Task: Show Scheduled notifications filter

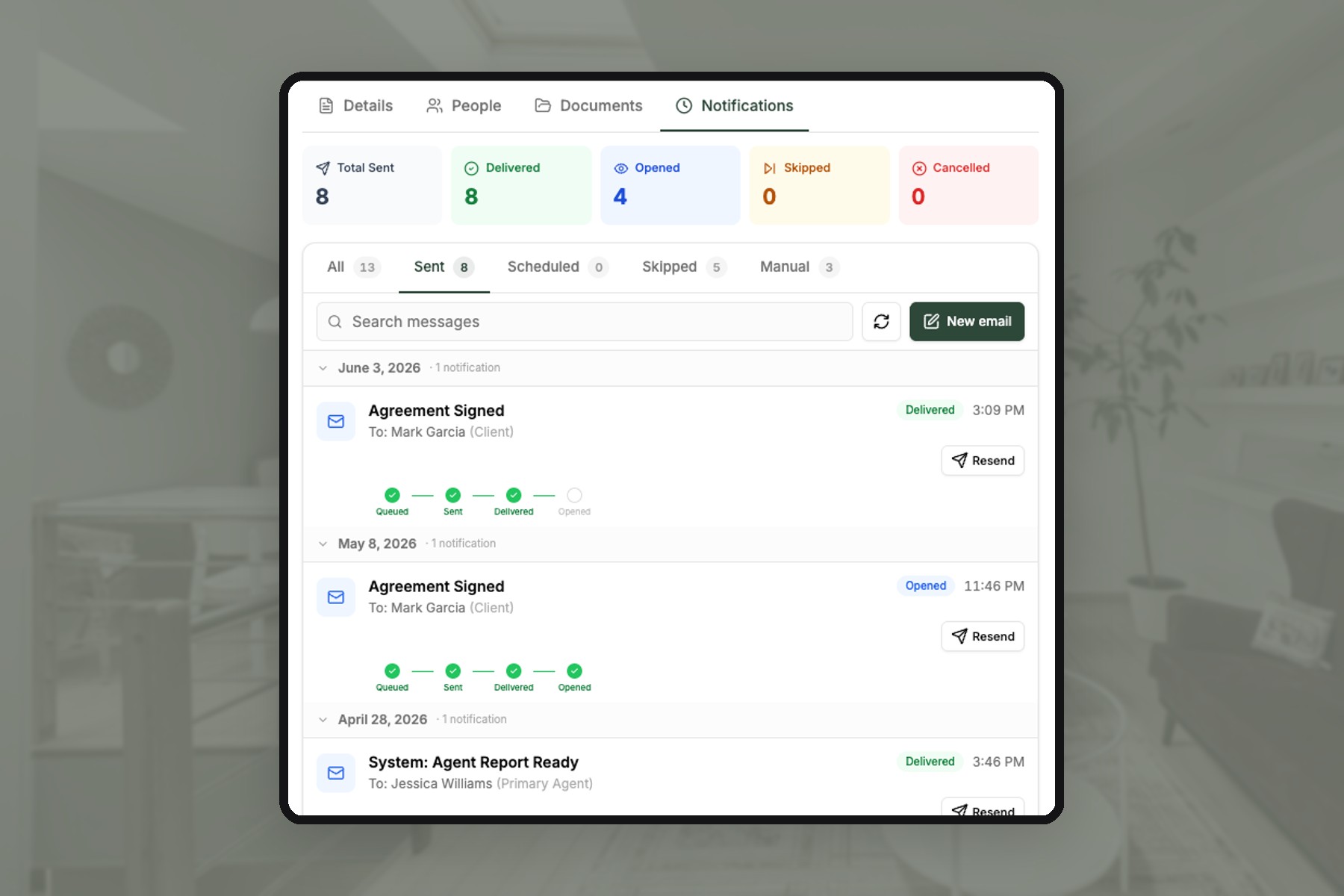Action: pos(558,267)
